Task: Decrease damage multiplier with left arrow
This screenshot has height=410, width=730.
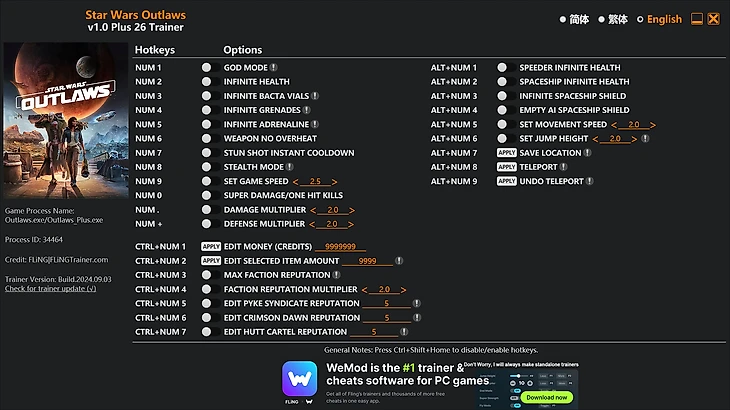Action: coord(313,210)
